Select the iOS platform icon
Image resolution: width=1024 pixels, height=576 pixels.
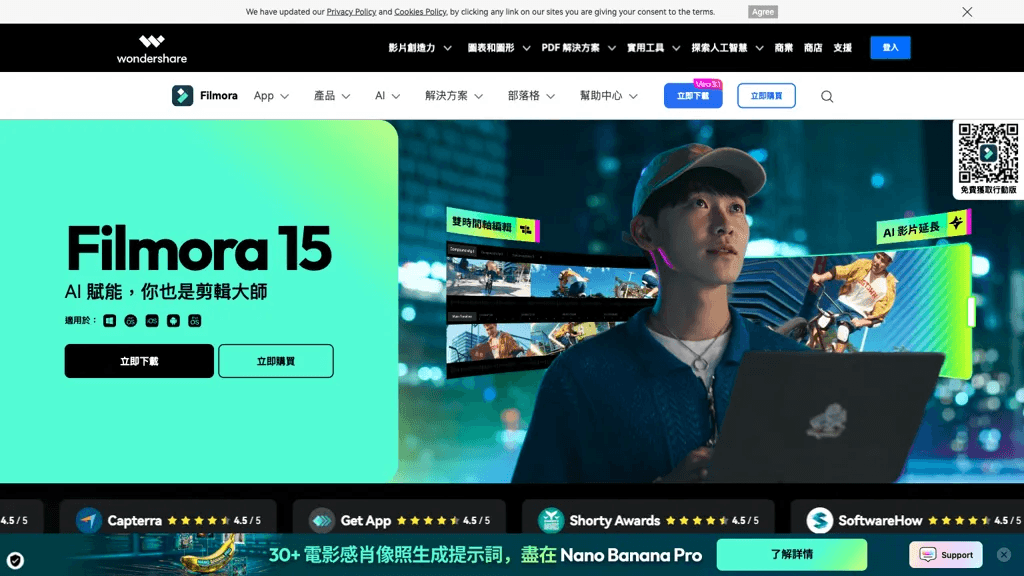152,321
